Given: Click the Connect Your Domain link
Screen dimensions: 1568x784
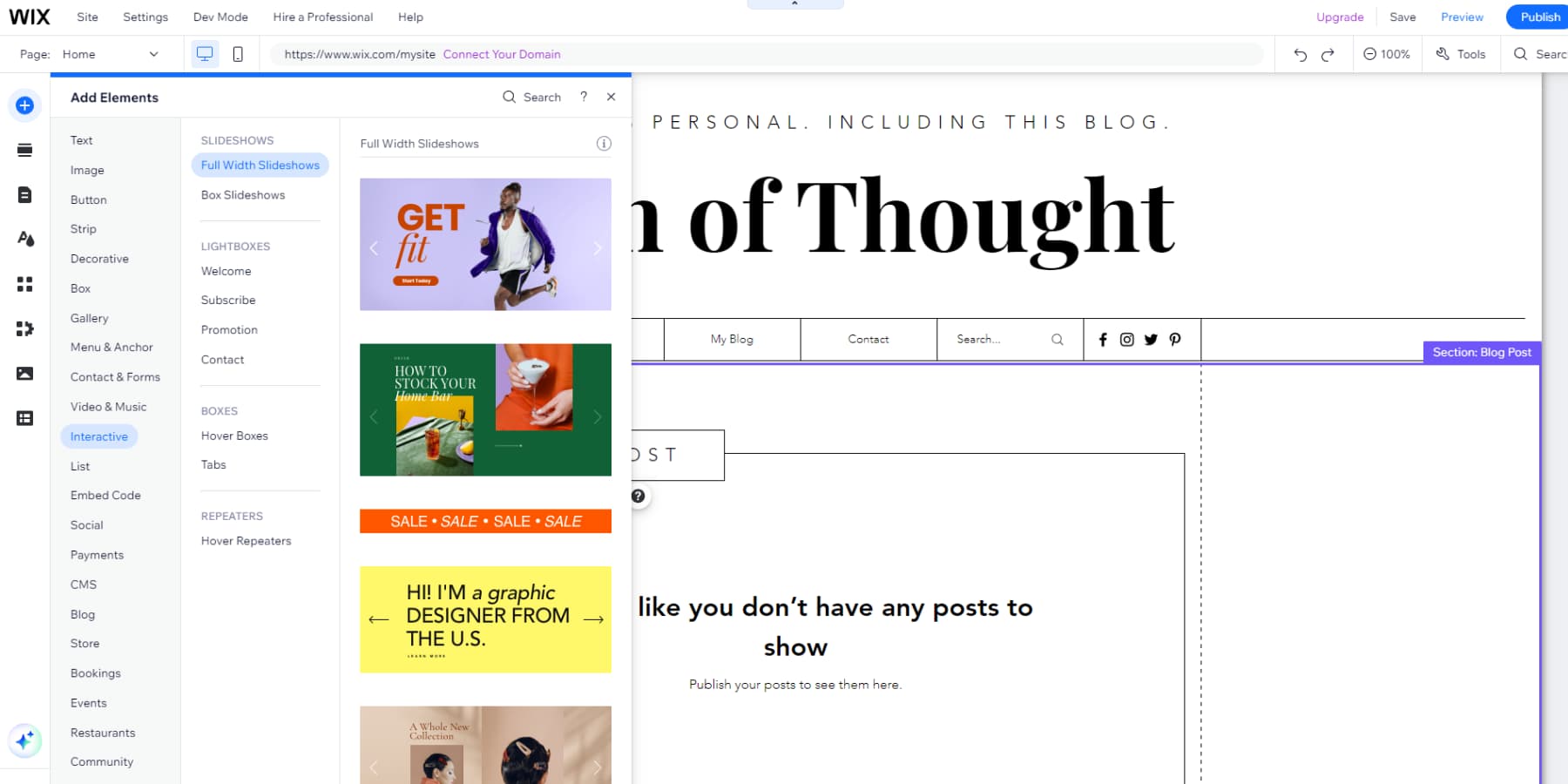Looking at the screenshot, I should coord(502,54).
